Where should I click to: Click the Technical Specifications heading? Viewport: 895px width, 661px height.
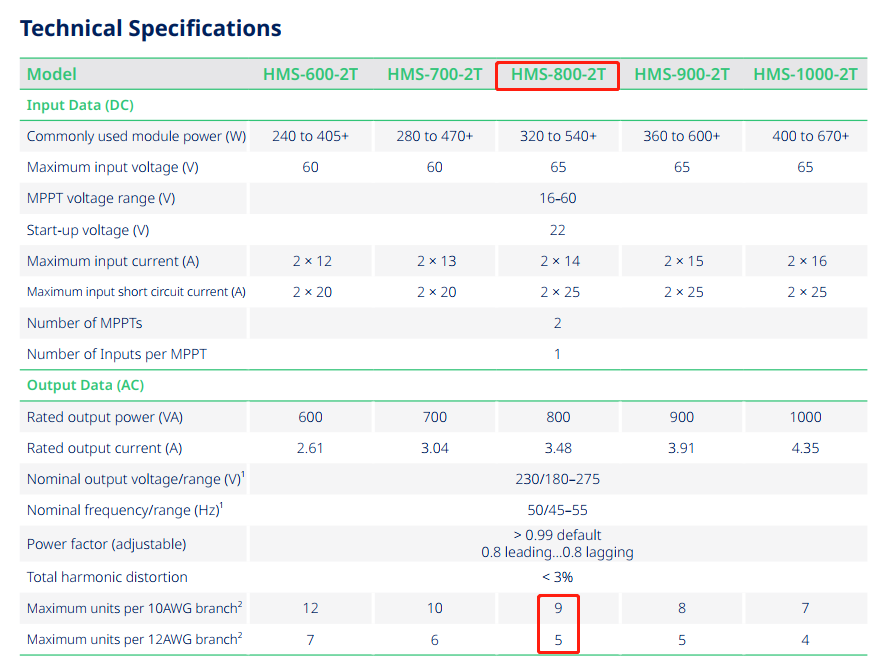click(x=151, y=28)
